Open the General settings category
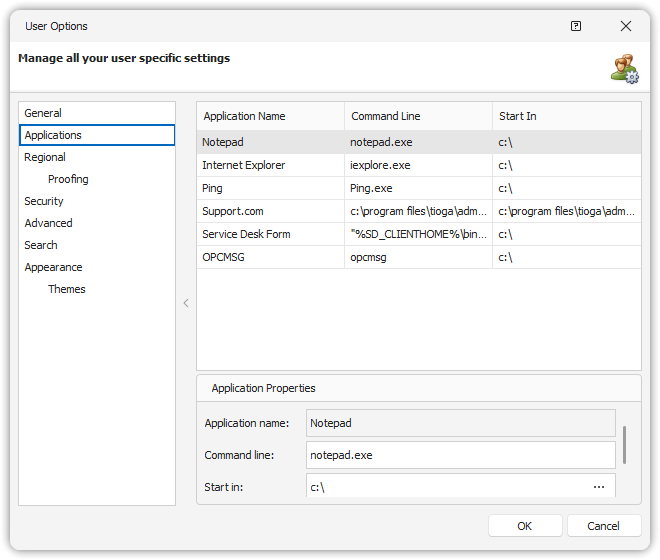Viewport: 660px width, 560px height. point(43,113)
